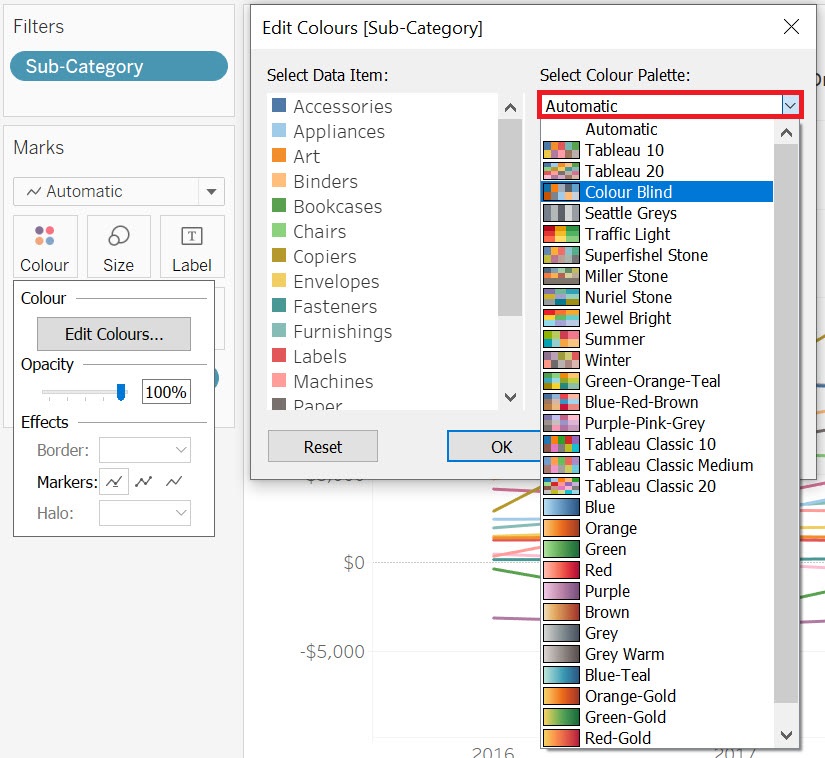Collapse the Select Colour Palette dropdown arrow
The image size is (825, 758).
[790, 106]
